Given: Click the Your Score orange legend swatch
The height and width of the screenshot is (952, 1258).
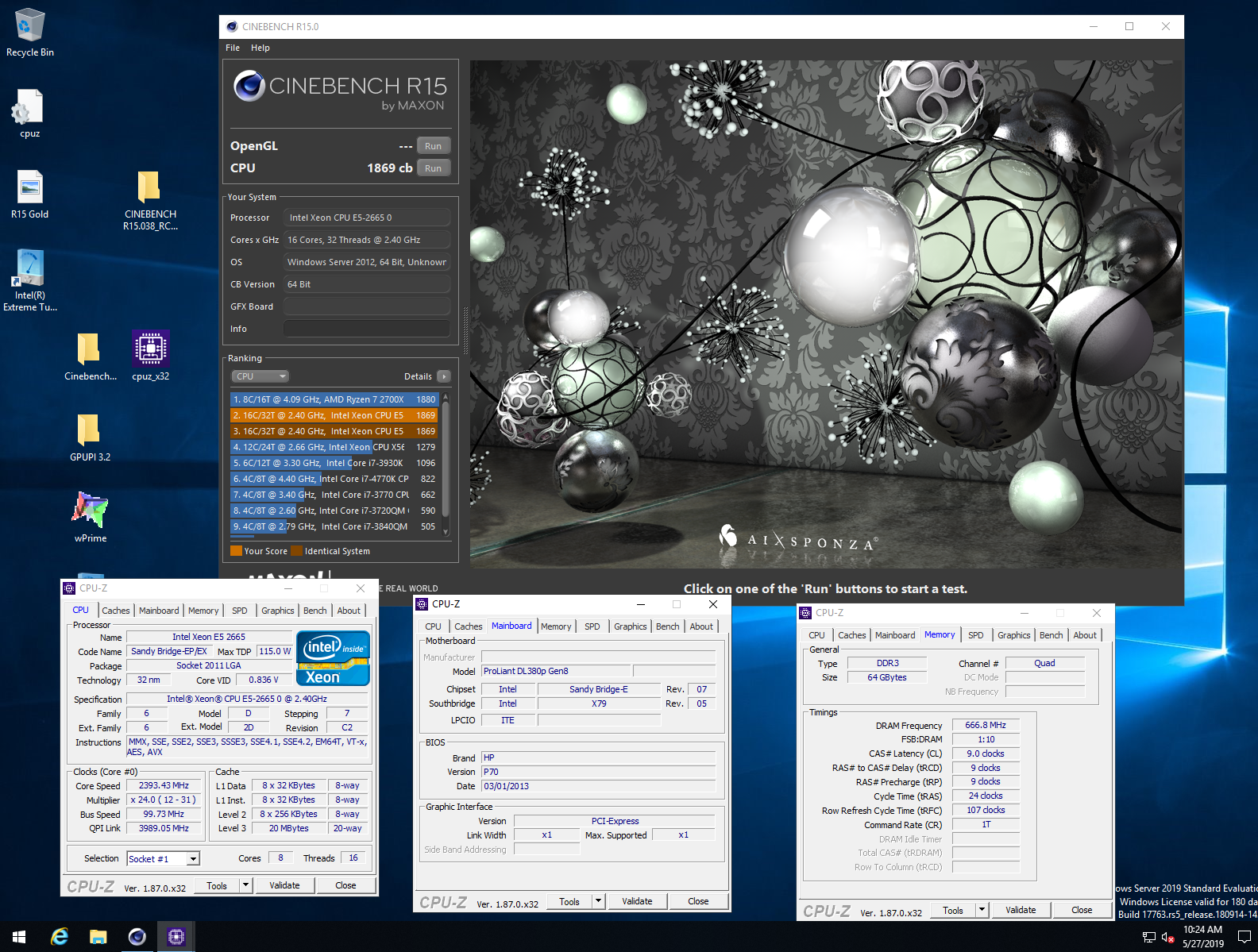Looking at the screenshot, I should pyautogui.click(x=236, y=551).
